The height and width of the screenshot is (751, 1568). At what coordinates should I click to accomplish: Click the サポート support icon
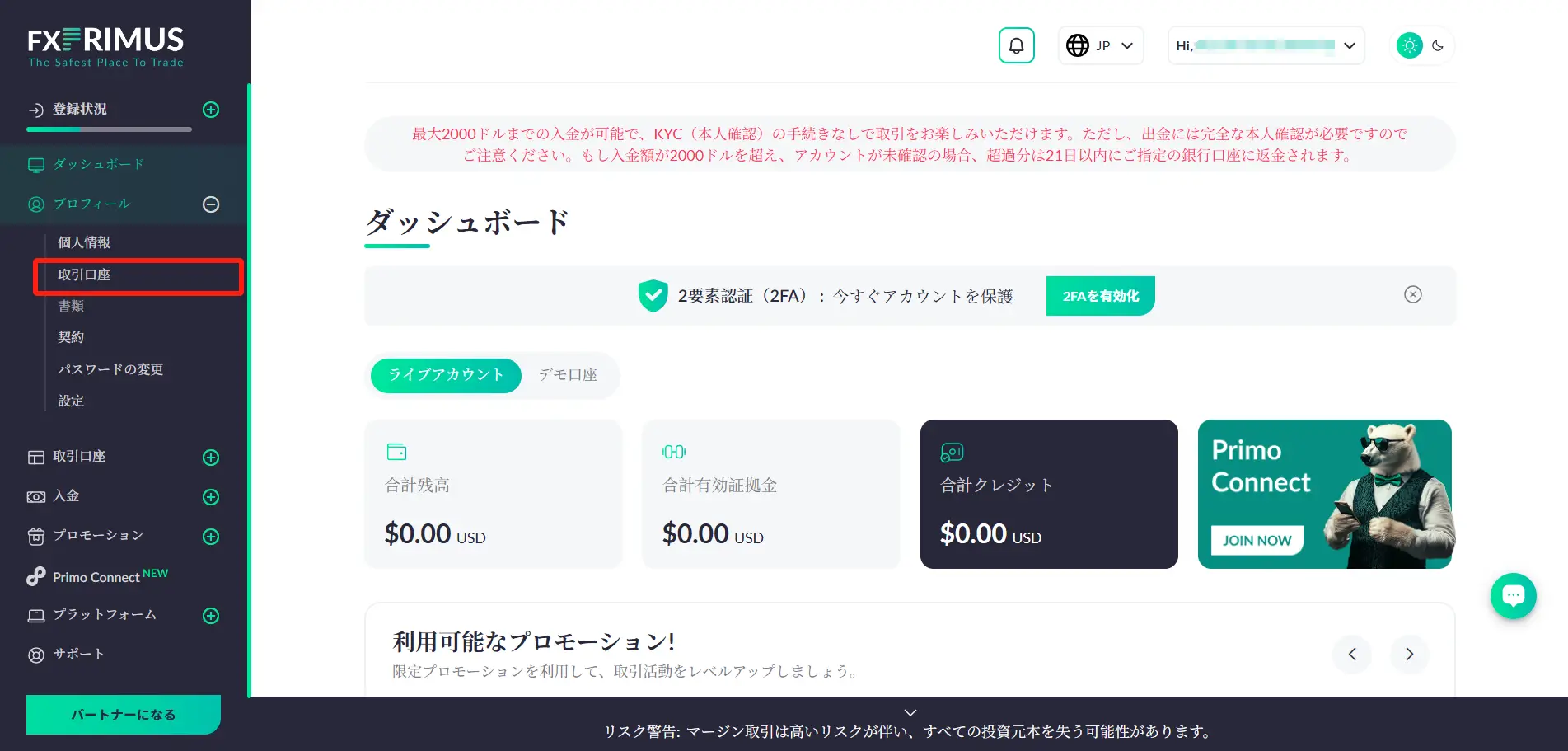point(36,655)
